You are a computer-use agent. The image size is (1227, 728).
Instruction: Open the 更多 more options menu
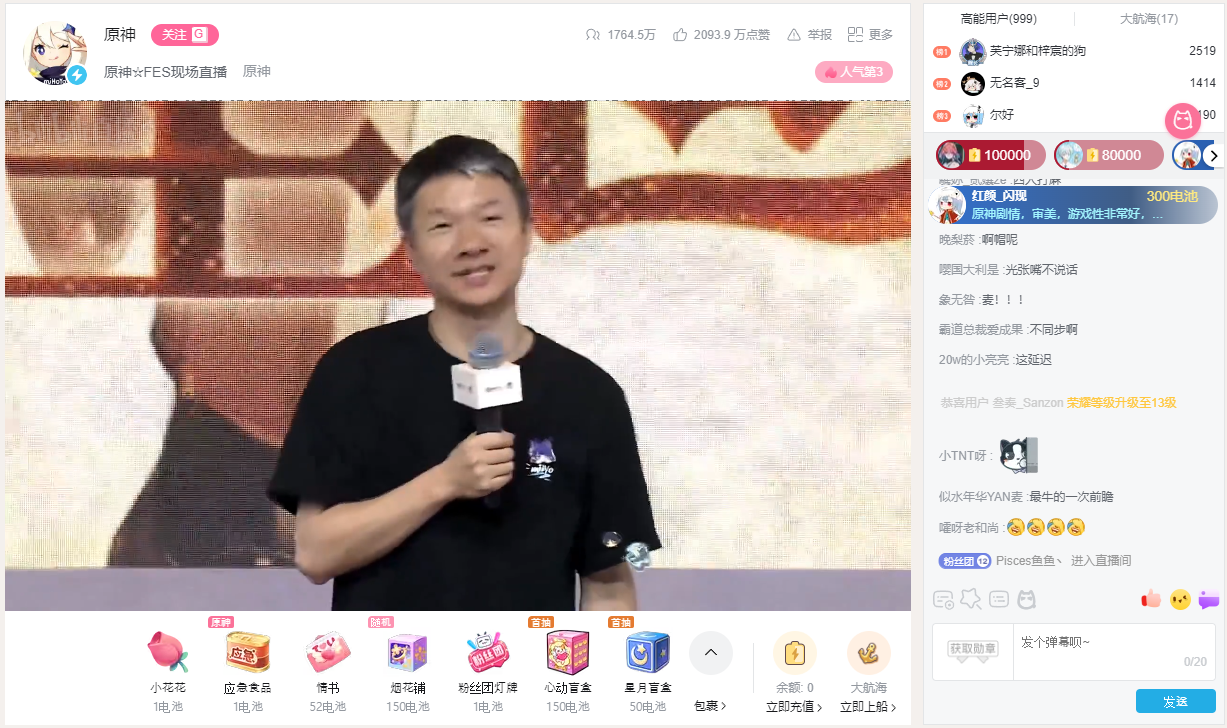[870, 35]
